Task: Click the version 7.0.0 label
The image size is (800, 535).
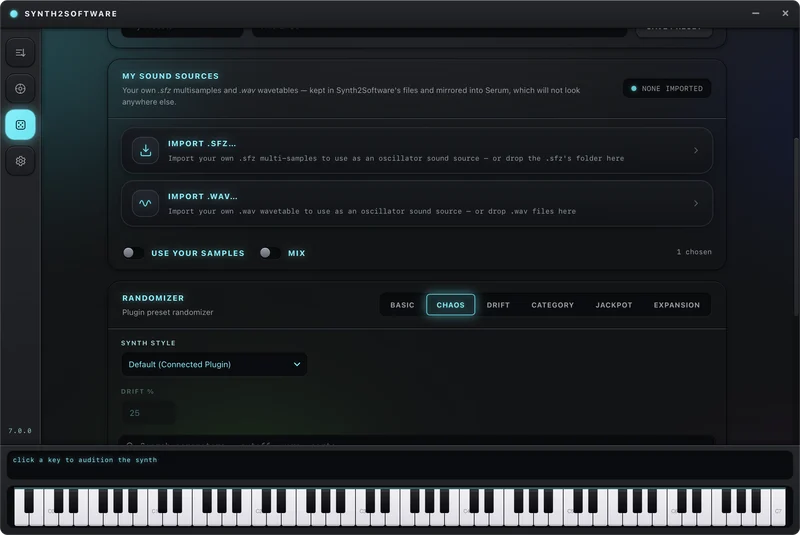Action: [20, 431]
